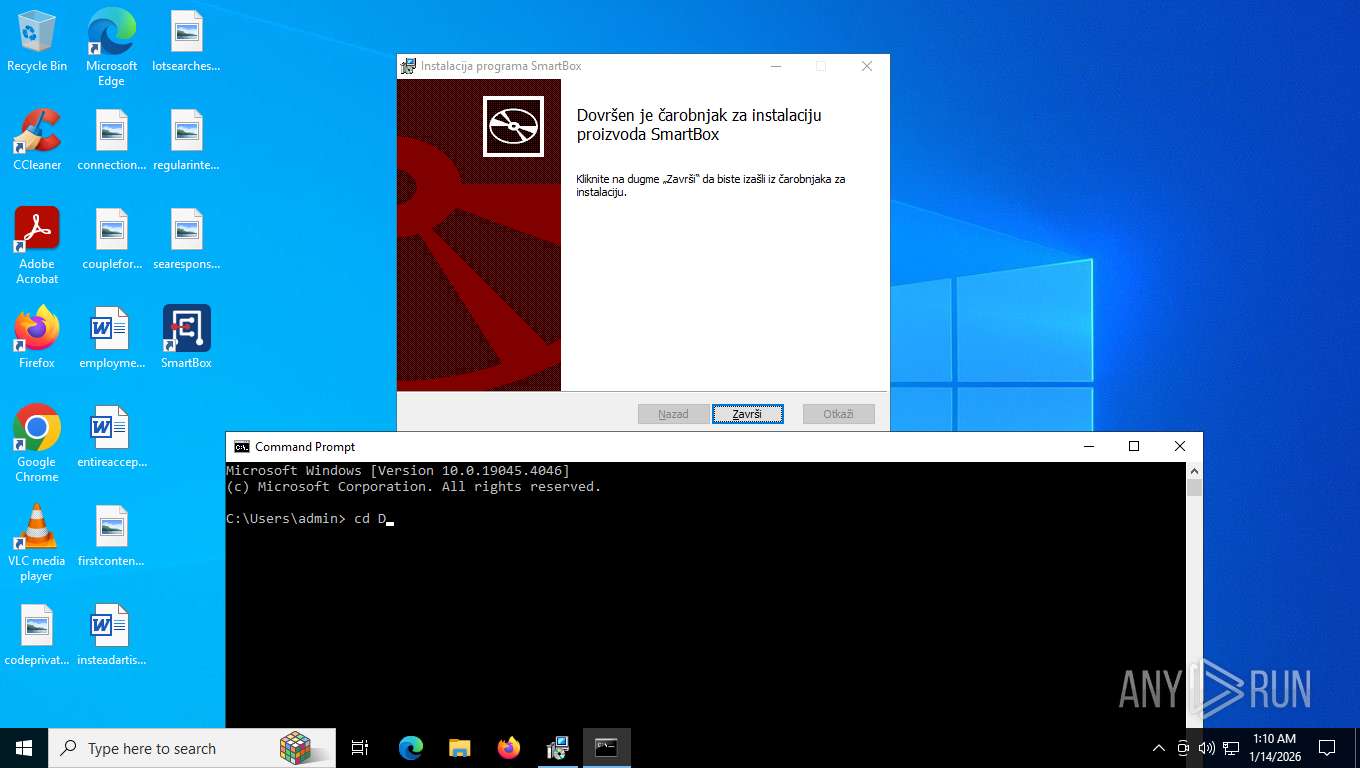The height and width of the screenshot is (768, 1360).
Task: Launch Edge from the taskbar
Action: (411, 748)
